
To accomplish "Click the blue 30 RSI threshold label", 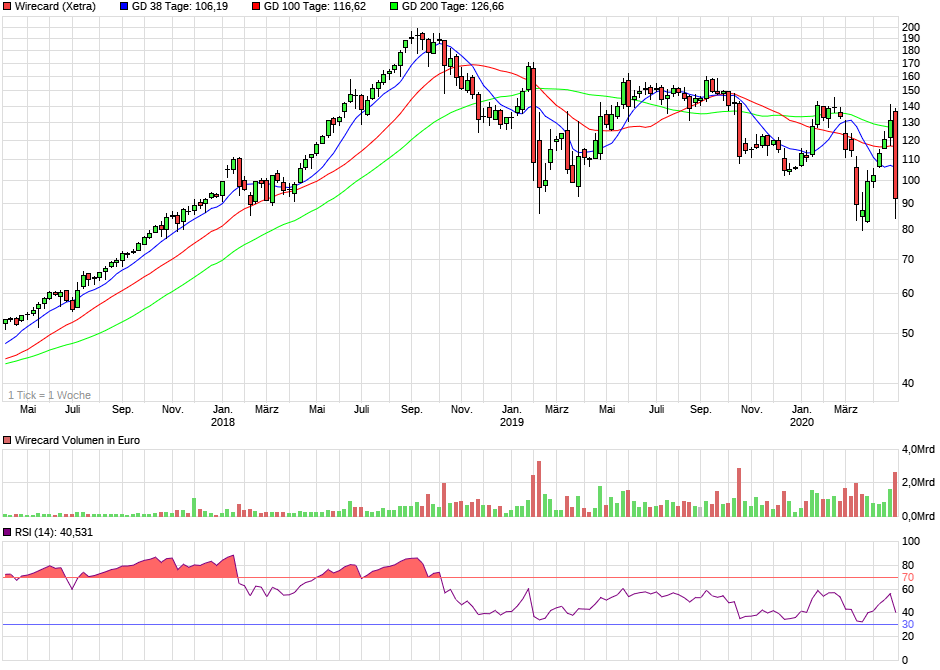I will tap(908, 624).
